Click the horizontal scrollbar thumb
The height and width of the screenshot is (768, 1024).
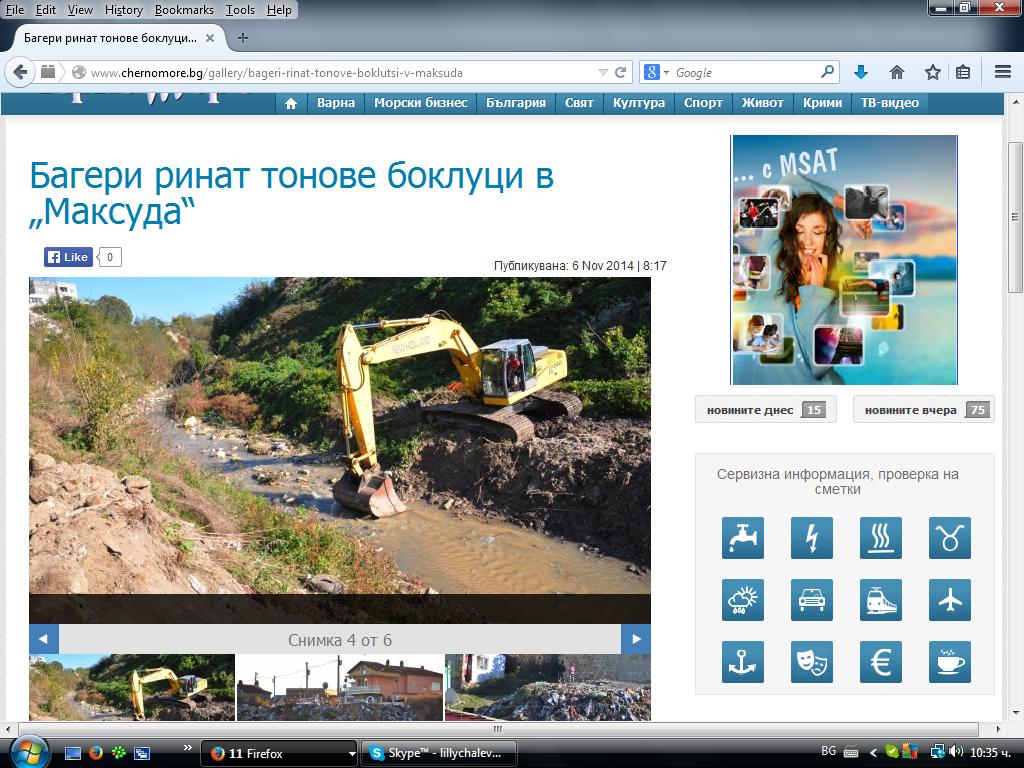tap(498, 729)
